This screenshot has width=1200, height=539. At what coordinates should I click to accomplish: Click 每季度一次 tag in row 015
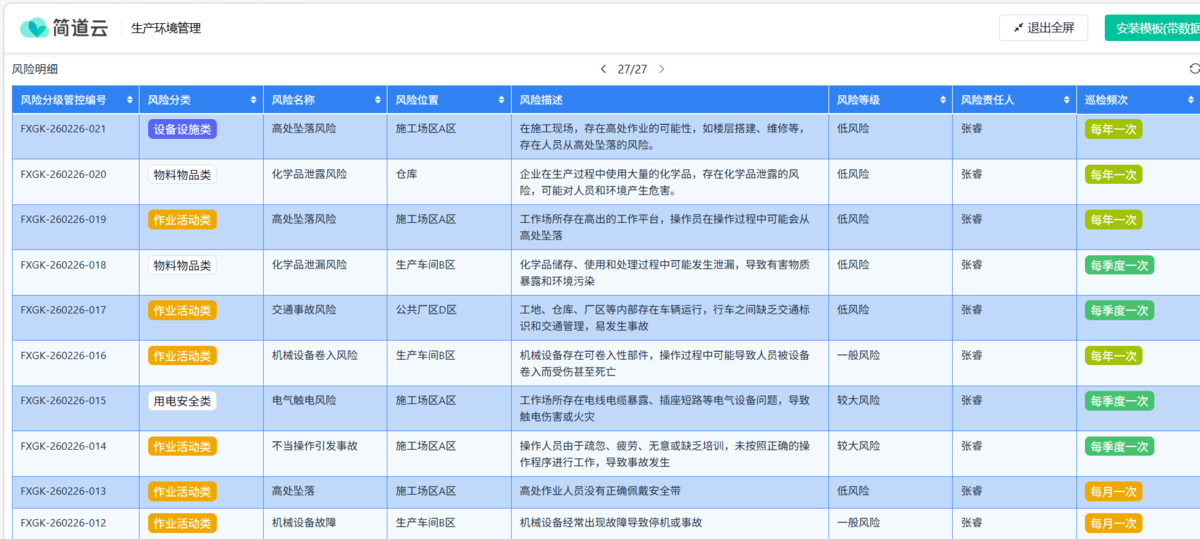[1119, 400]
